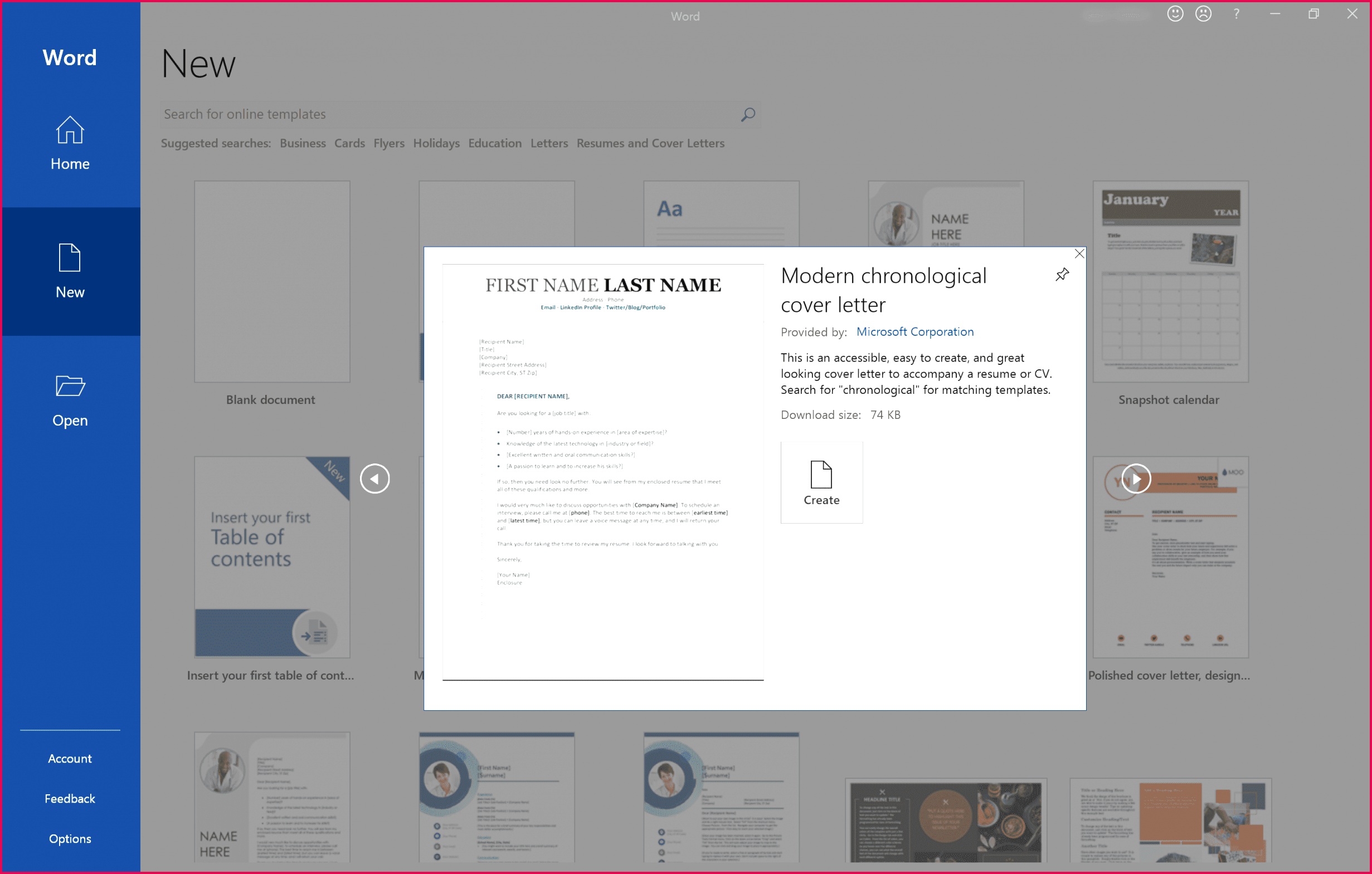This screenshot has height=874, width=1372.
Task: Search suggested category Flyers
Action: click(388, 144)
